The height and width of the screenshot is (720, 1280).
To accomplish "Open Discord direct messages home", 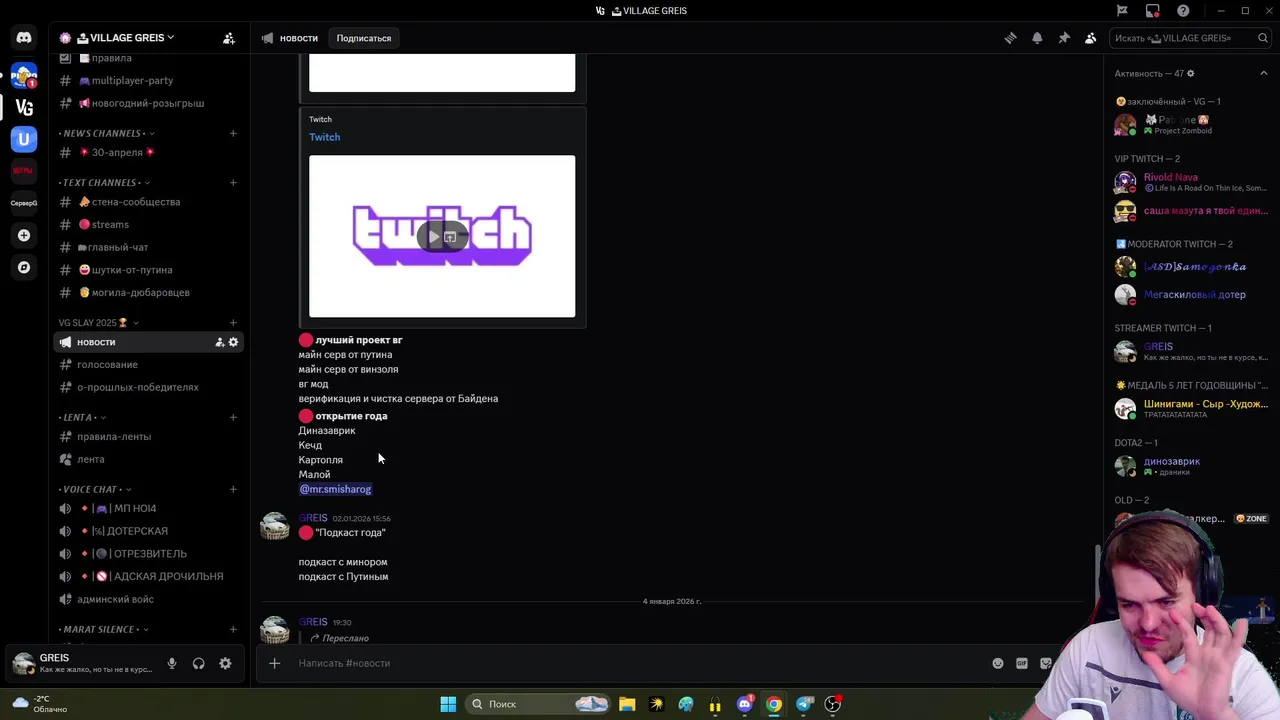I will tap(24, 38).
